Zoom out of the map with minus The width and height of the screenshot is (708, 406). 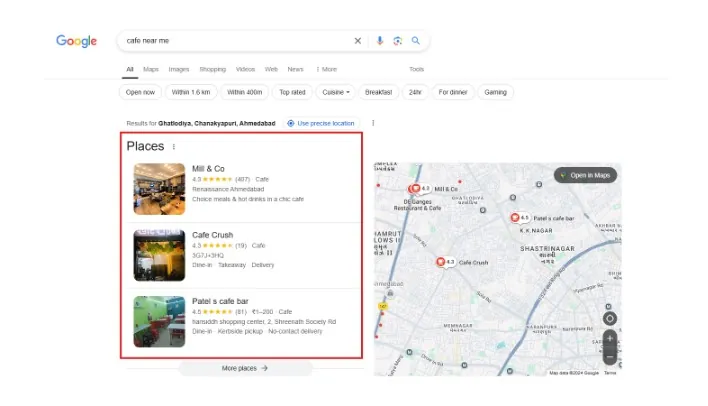[x=610, y=357]
